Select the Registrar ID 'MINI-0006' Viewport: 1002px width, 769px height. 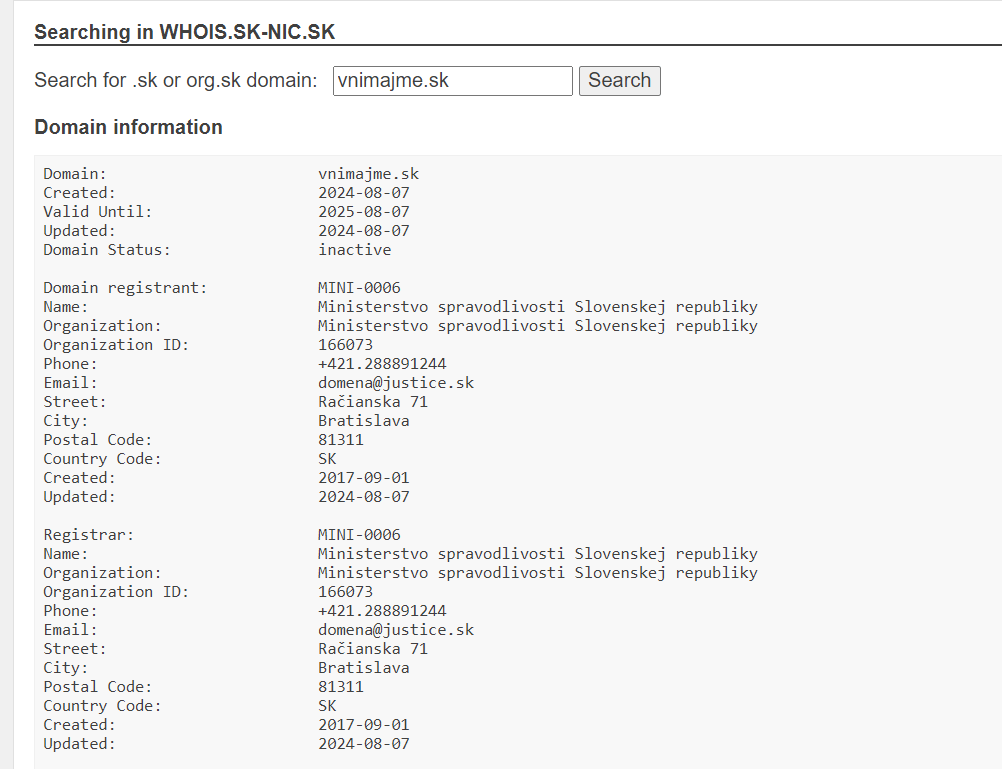click(359, 534)
